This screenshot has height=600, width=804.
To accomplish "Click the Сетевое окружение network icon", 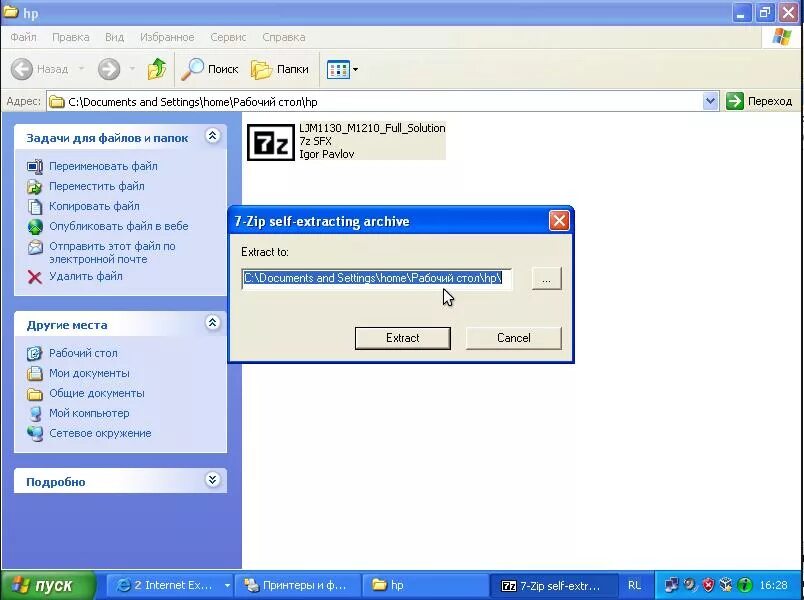I will [x=35, y=434].
